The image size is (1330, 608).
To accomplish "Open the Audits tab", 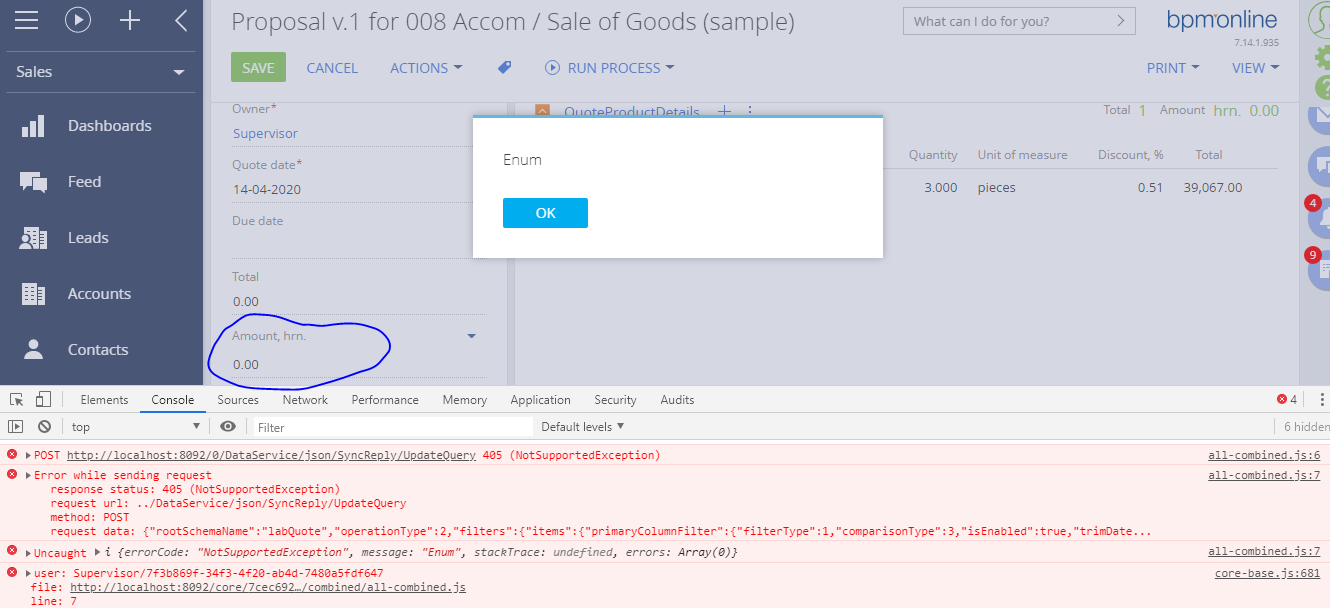I will pos(677,399).
